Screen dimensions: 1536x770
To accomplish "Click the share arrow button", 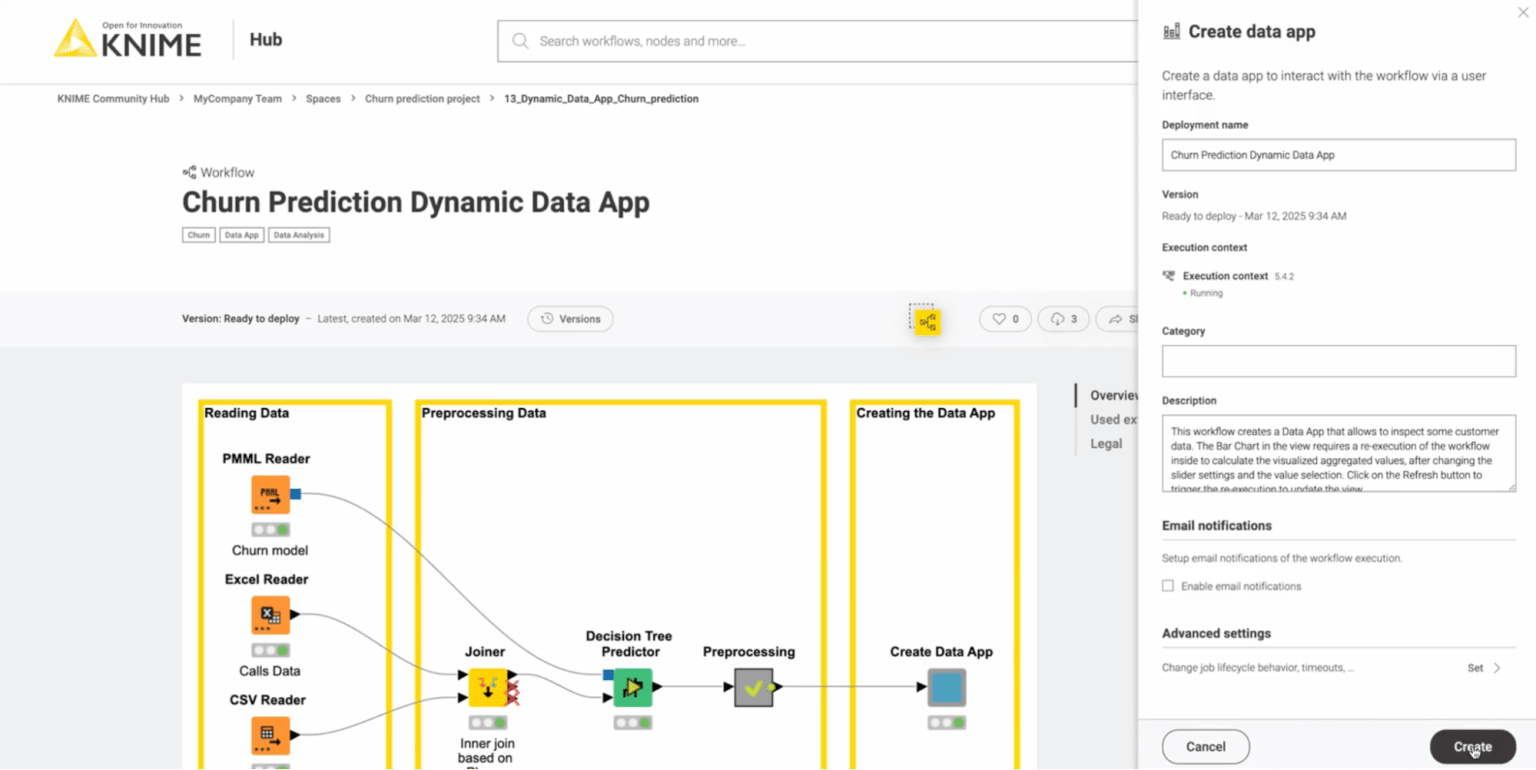I will tap(1118, 319).
